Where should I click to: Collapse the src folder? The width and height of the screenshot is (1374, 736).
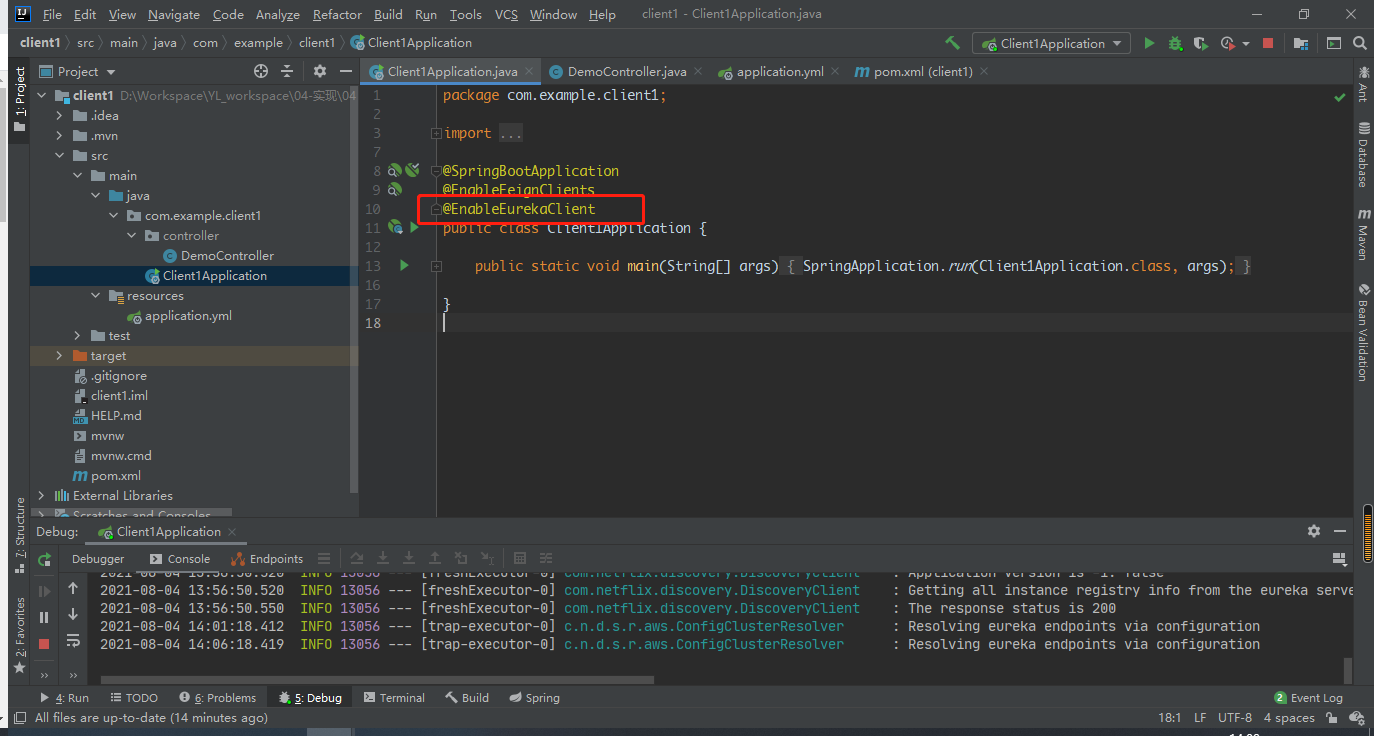[59, 156]
